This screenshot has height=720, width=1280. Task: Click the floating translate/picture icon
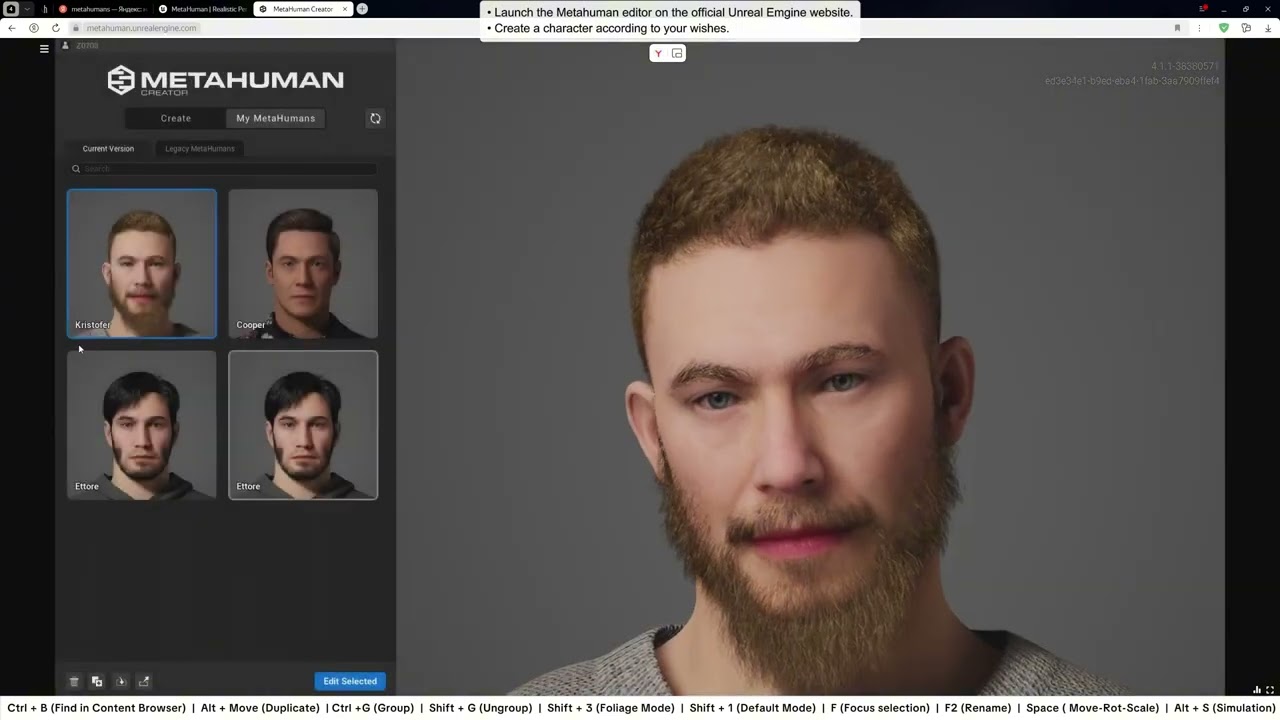click(677, 53)
